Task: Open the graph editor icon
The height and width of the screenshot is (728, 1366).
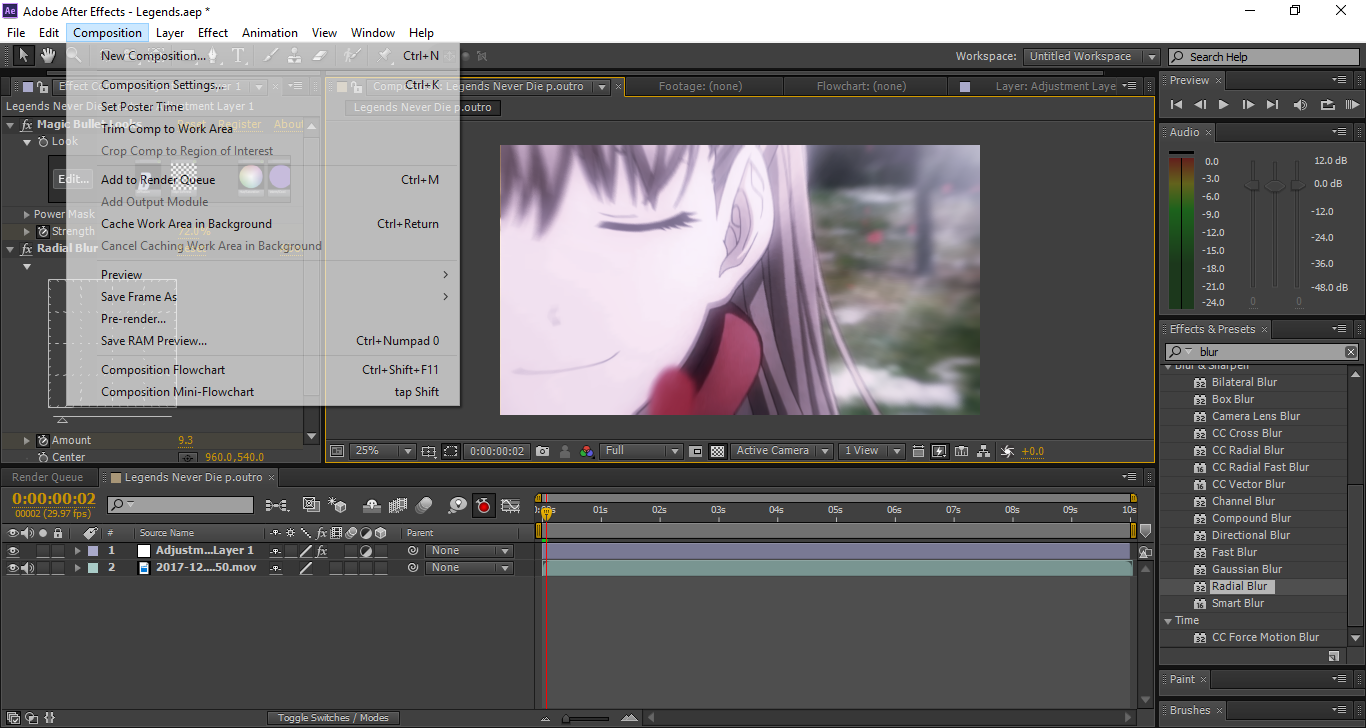Action: click(511, 506)
